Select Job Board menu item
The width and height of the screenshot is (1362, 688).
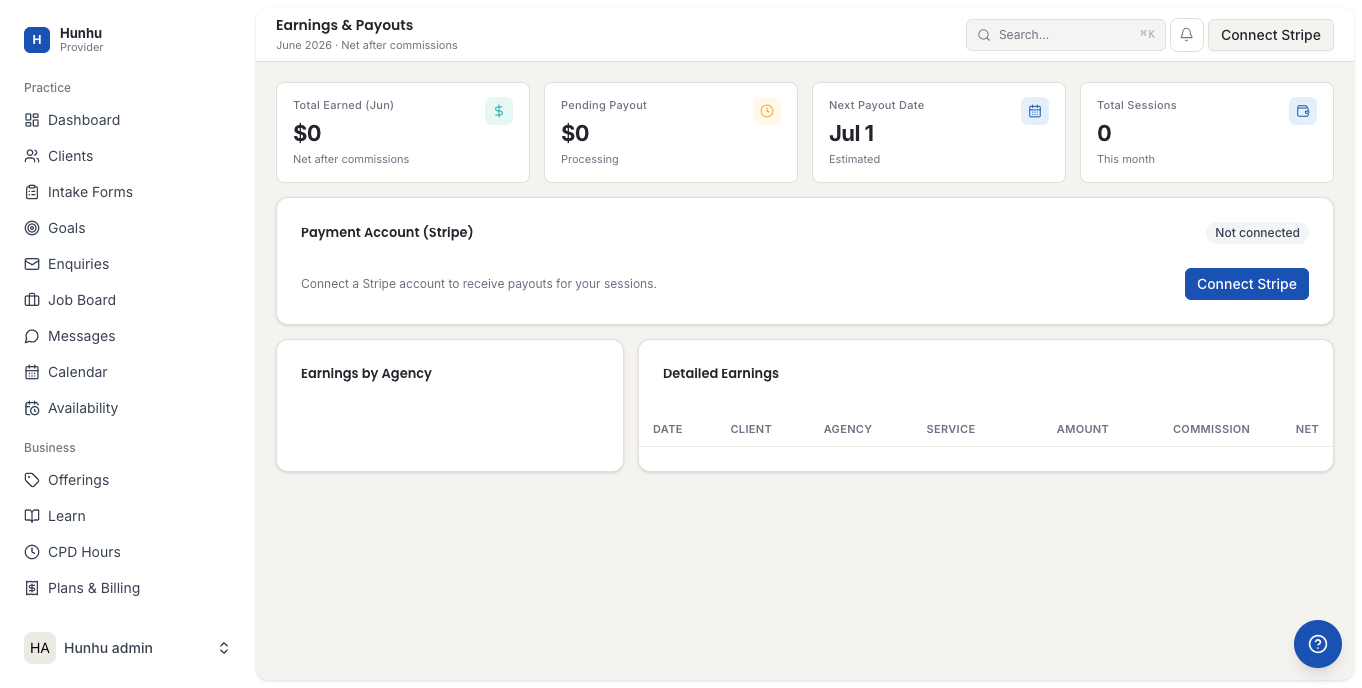click(x=127, y=300)
